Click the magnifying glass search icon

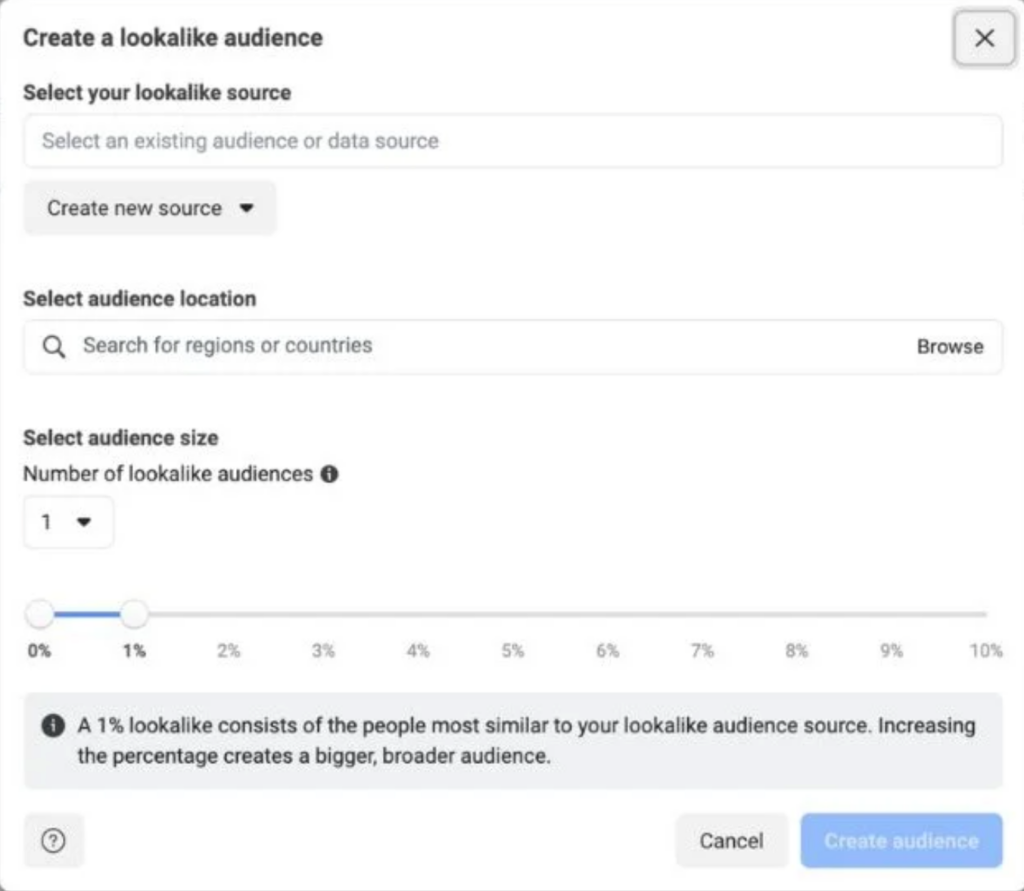(53, 346)
